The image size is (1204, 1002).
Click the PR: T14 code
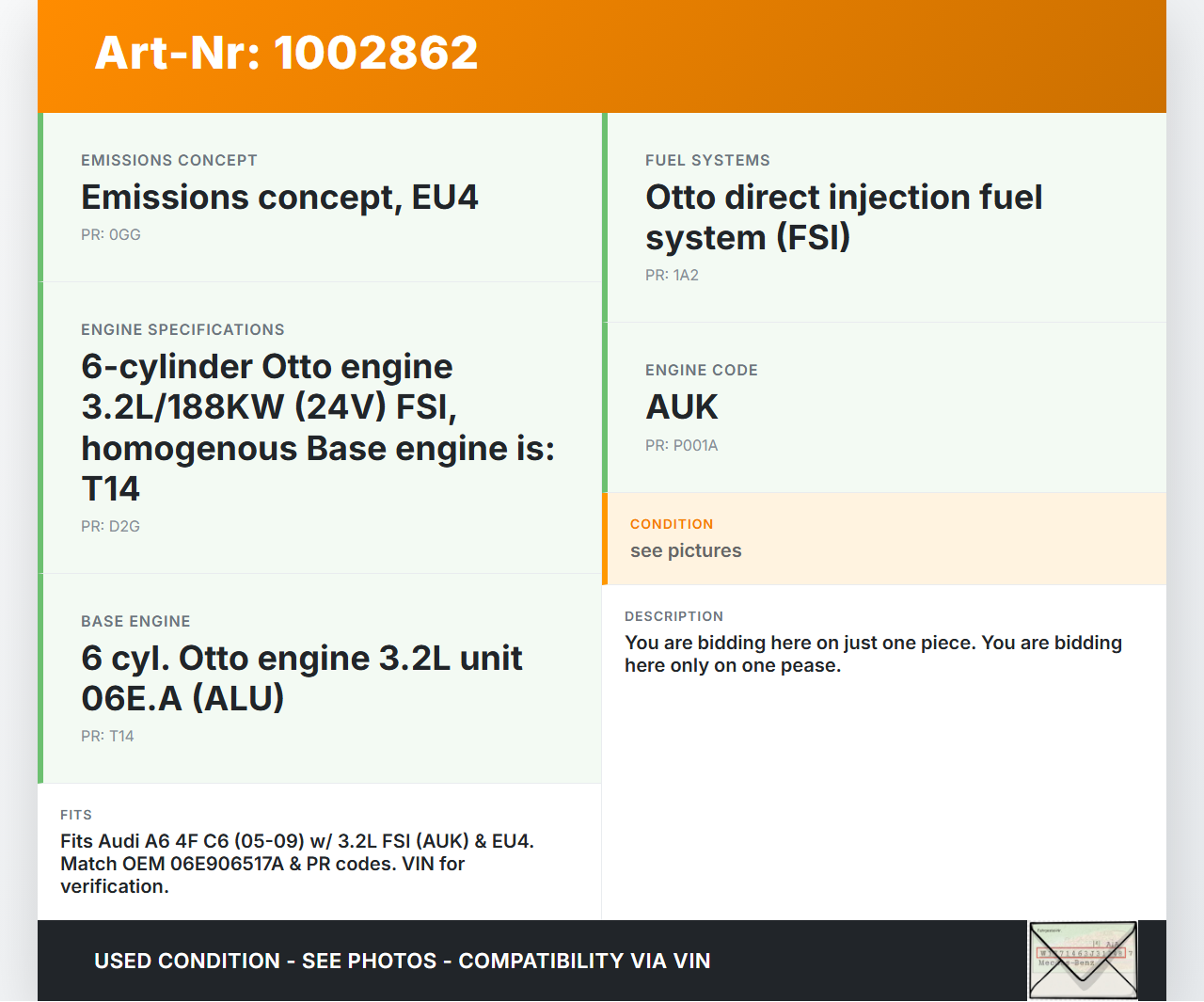107,737
